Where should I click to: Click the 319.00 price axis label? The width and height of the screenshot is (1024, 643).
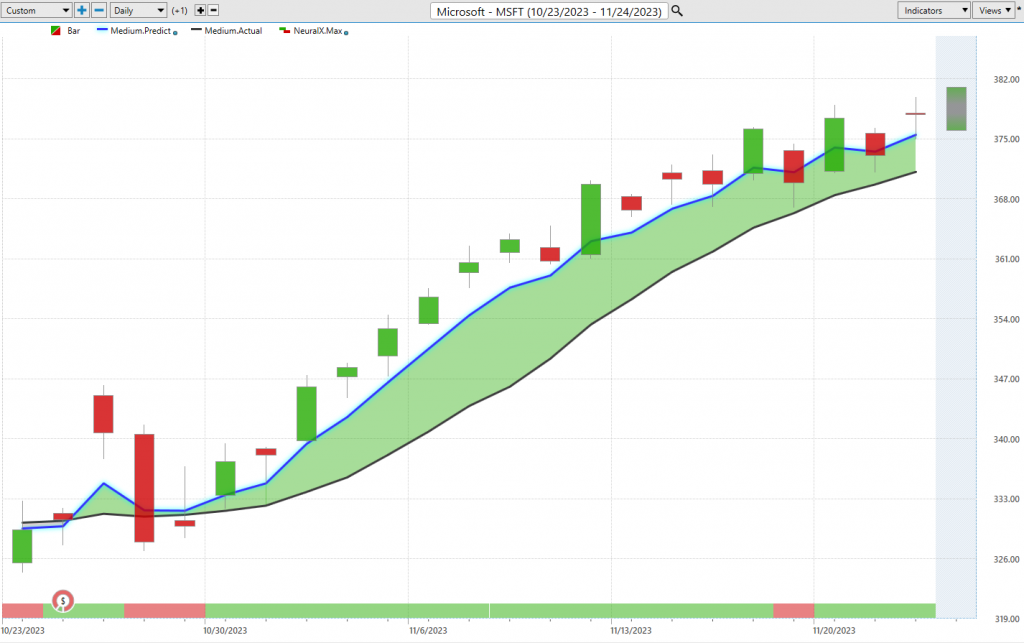click(x=1006, y=619)
